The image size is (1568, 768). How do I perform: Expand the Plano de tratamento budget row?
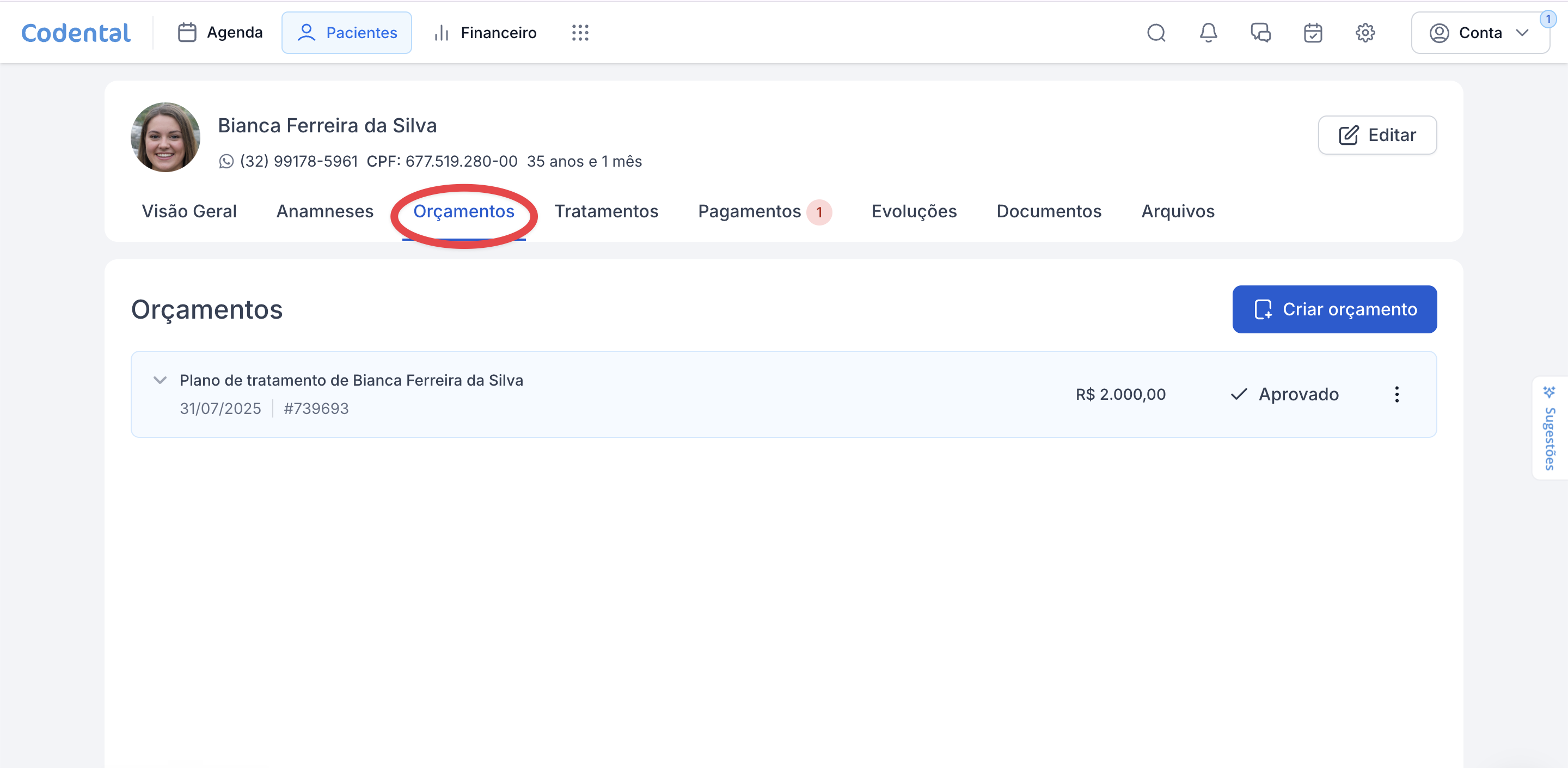pyautogui.click(x=160, y=381)
